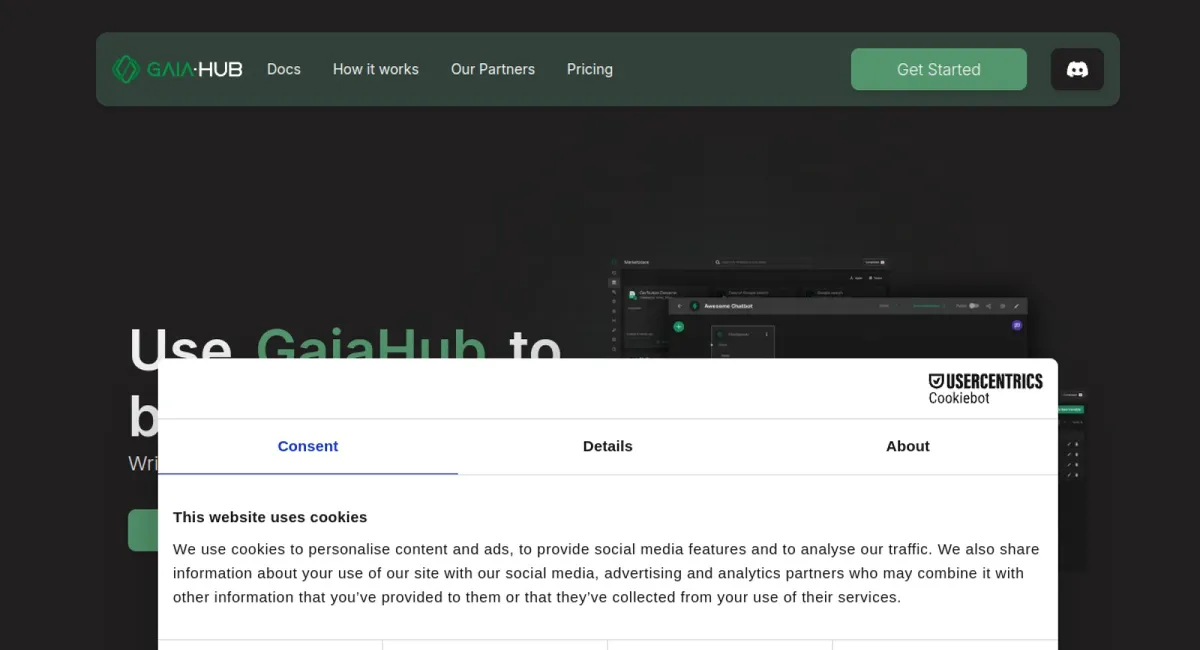This screenshot has width=1200, height=650.
Task: Open Our Partners page
Action: (493, 69)
